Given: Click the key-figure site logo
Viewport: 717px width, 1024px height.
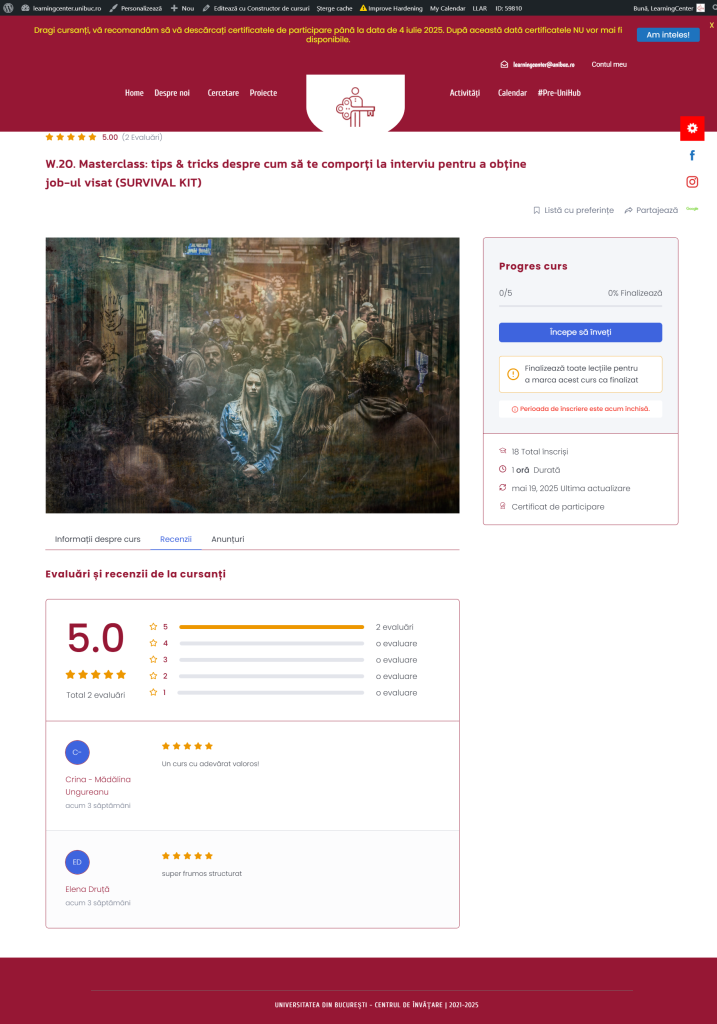Looking at the screenshot, I should [x=355, y=107].
